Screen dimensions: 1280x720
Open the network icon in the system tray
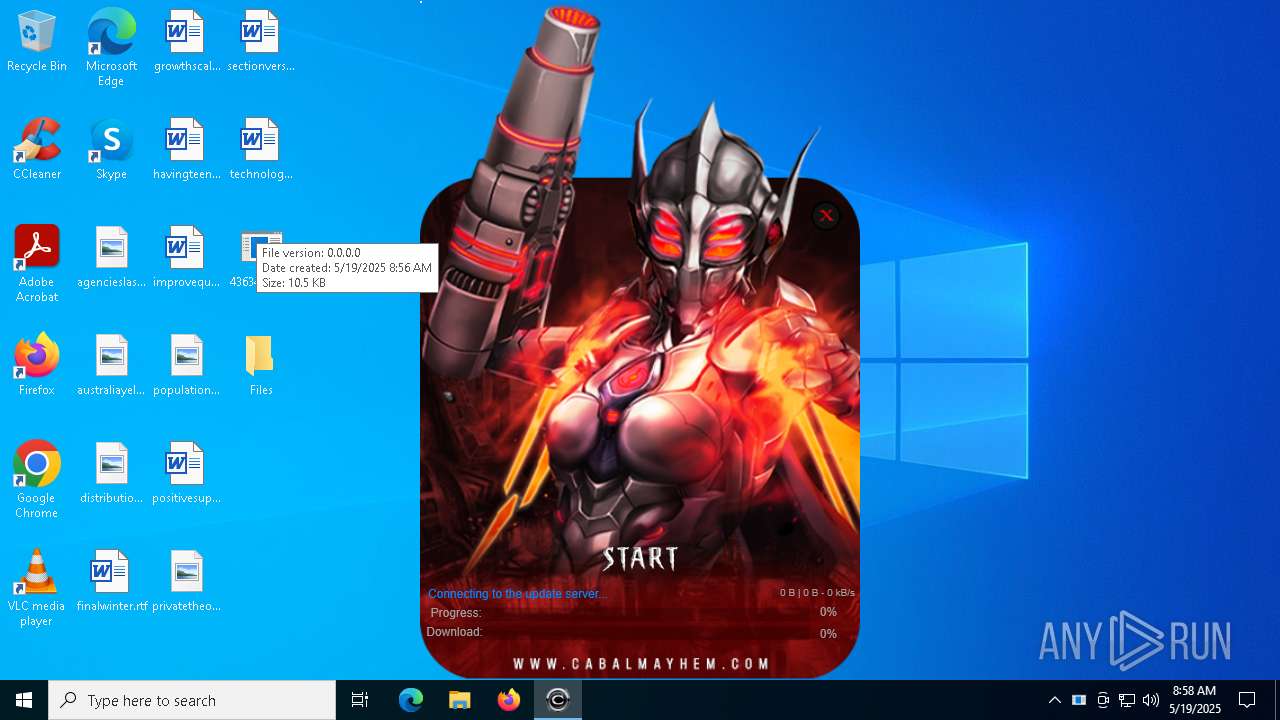(1127, 700)
